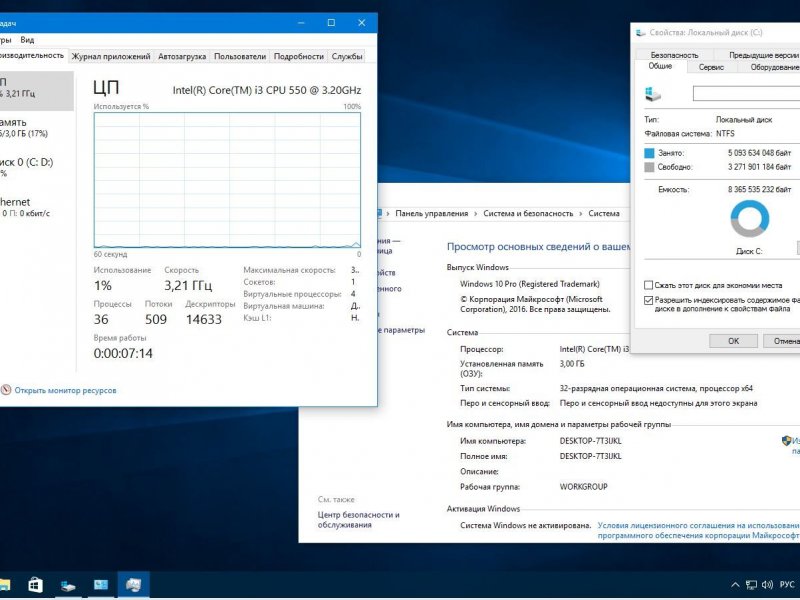Click the network tray icon
The image size is (800, 600).
tap(751, 585)
